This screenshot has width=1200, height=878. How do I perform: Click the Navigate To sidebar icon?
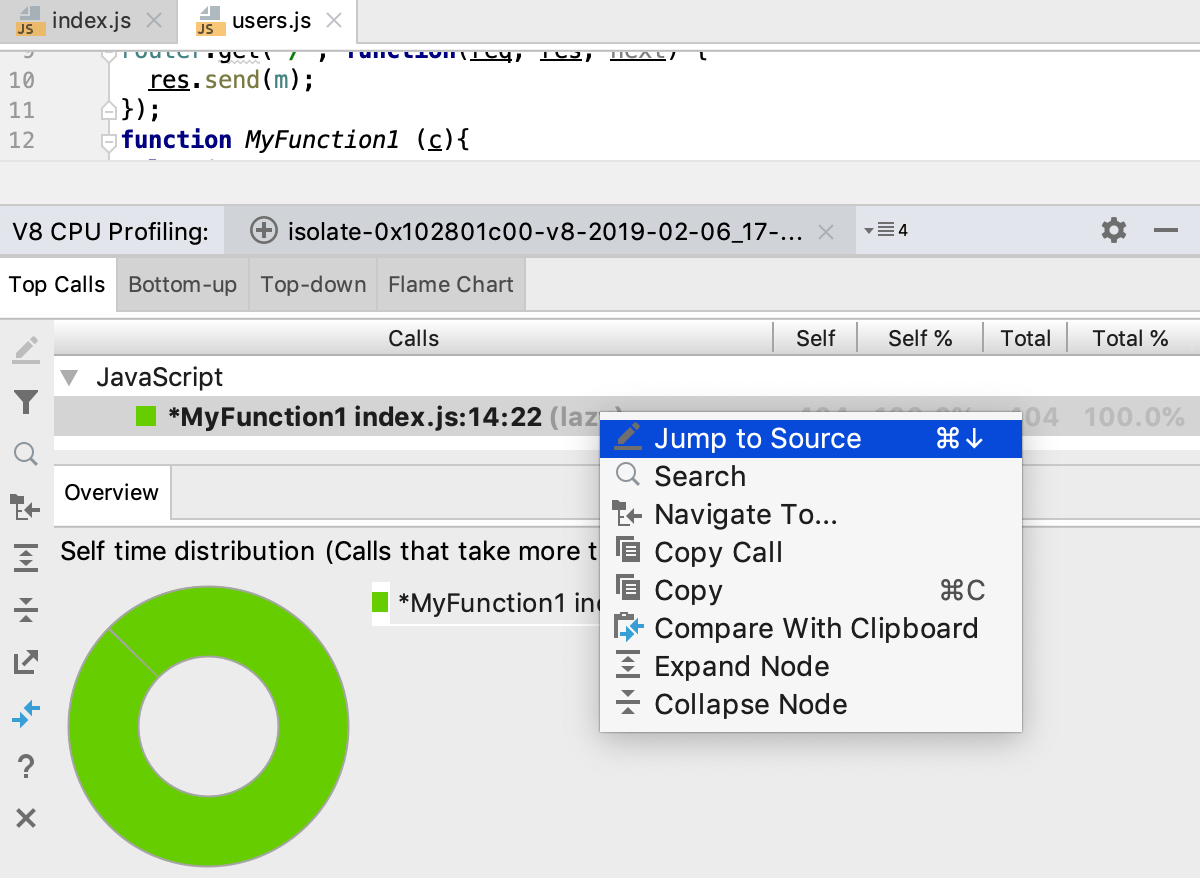(x=26, y=507)
